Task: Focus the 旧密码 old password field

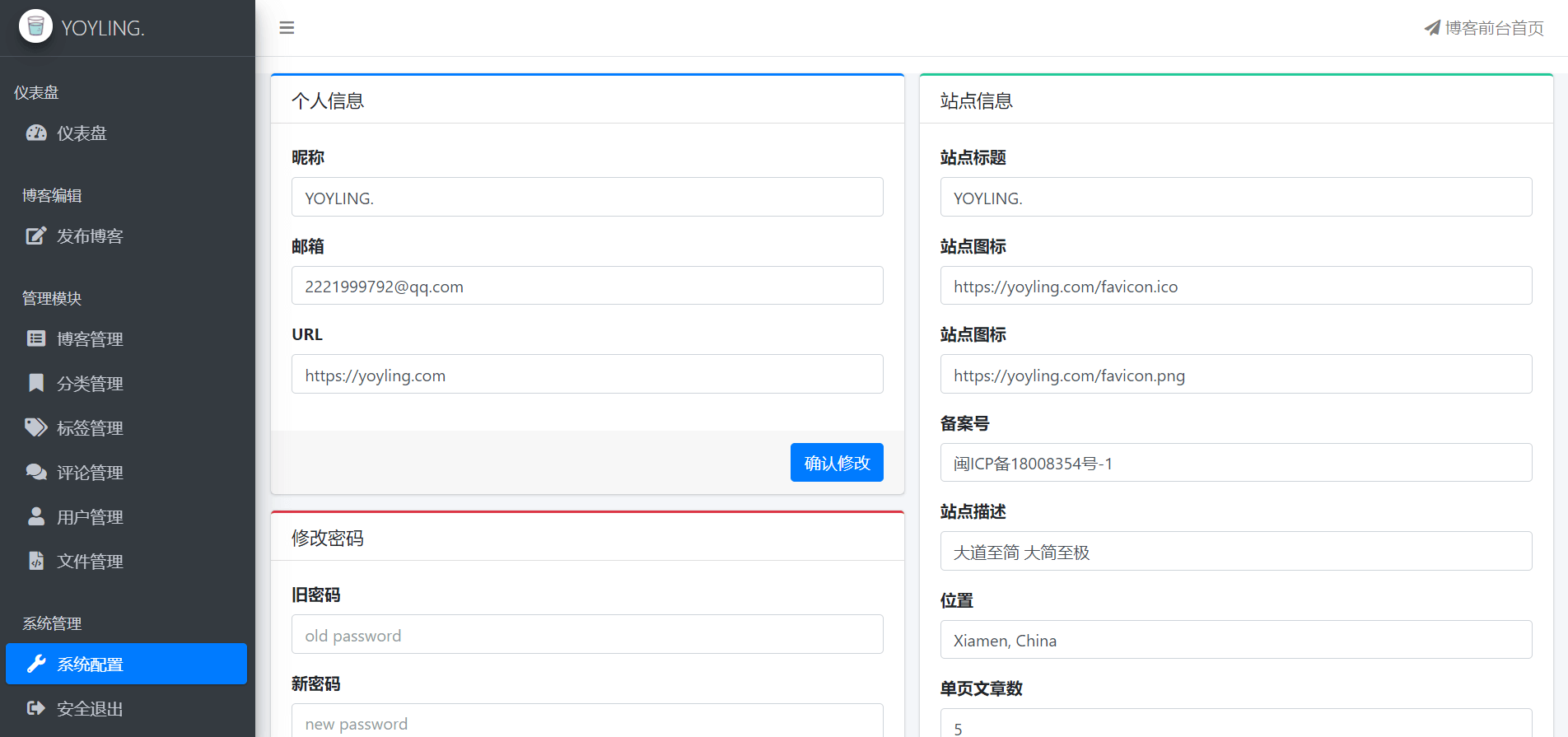Action: pos(587,634)
